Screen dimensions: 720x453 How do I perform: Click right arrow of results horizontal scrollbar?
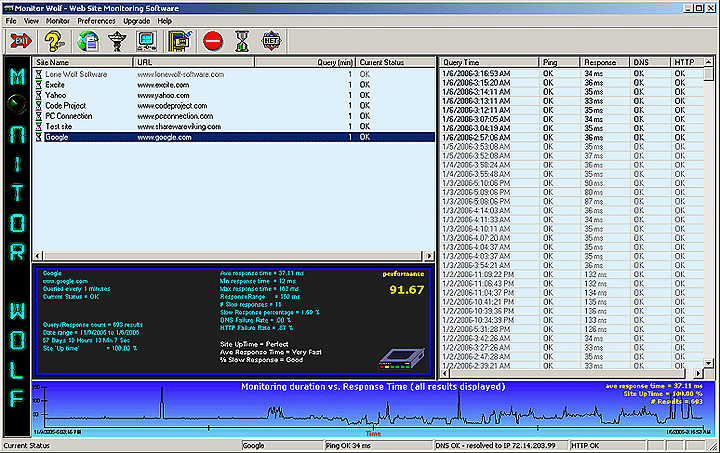(x=698, y=373)
